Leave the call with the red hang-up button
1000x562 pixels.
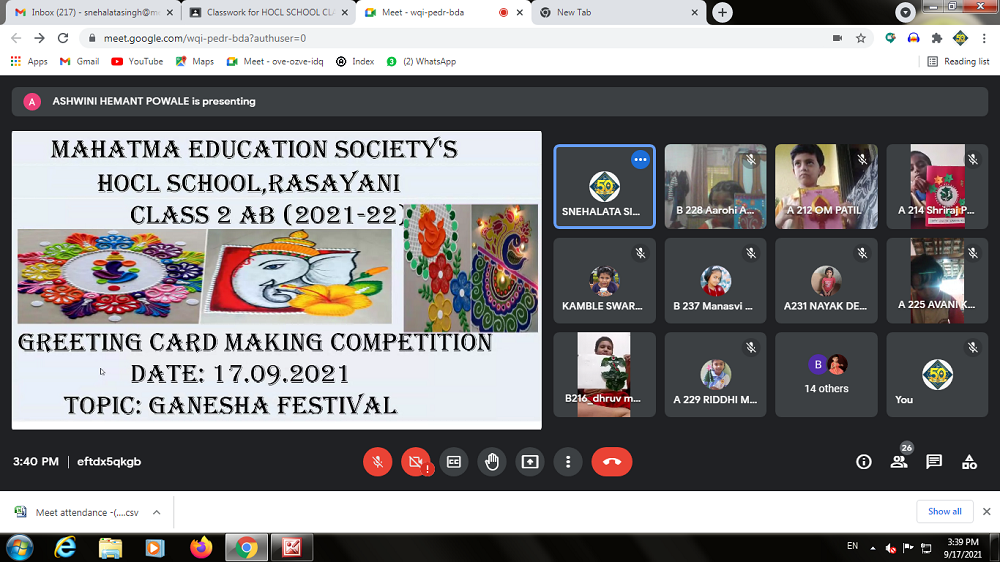611,461
